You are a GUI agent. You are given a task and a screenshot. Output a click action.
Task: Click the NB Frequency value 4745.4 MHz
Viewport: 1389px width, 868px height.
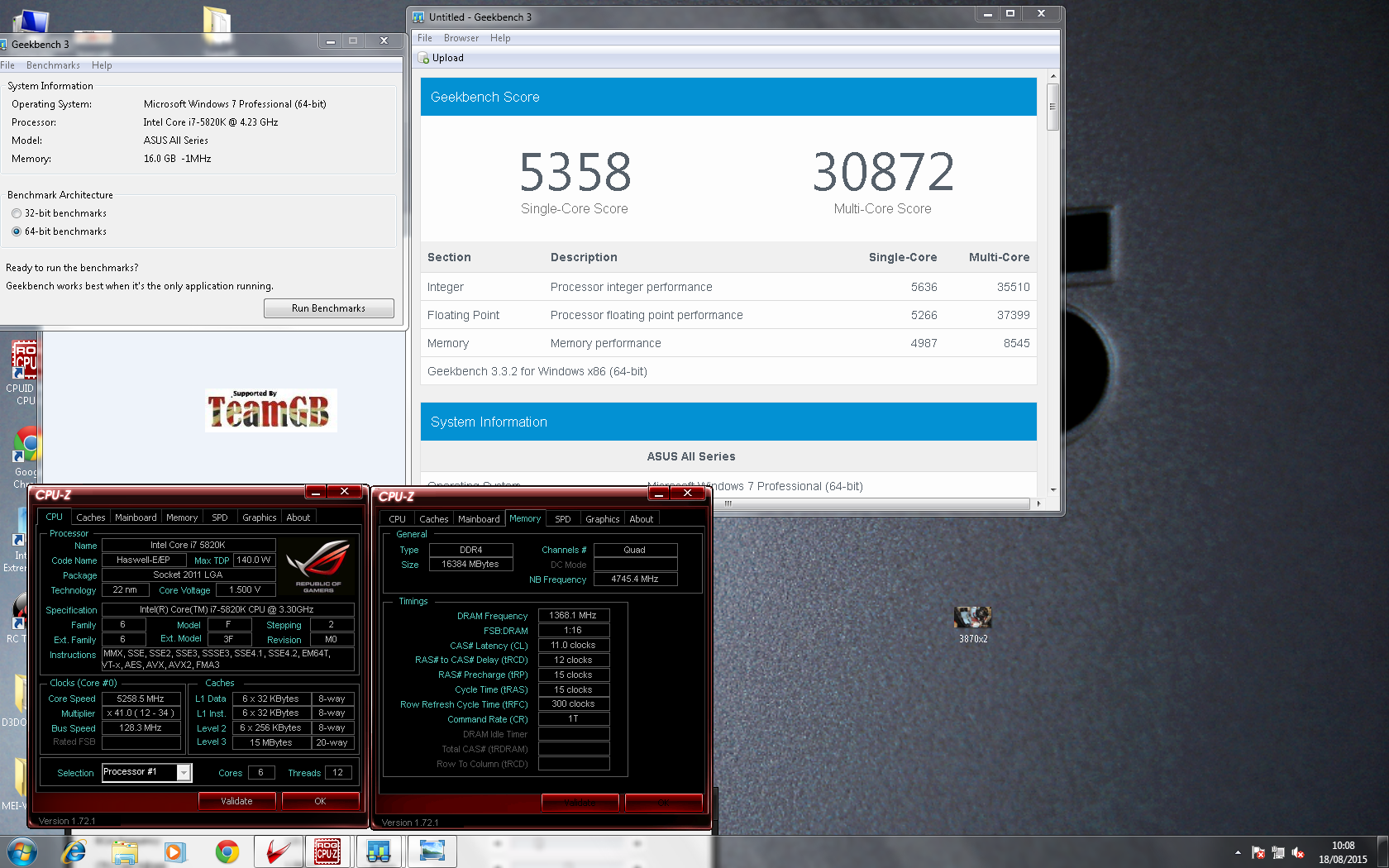click(x=635, y=579)
